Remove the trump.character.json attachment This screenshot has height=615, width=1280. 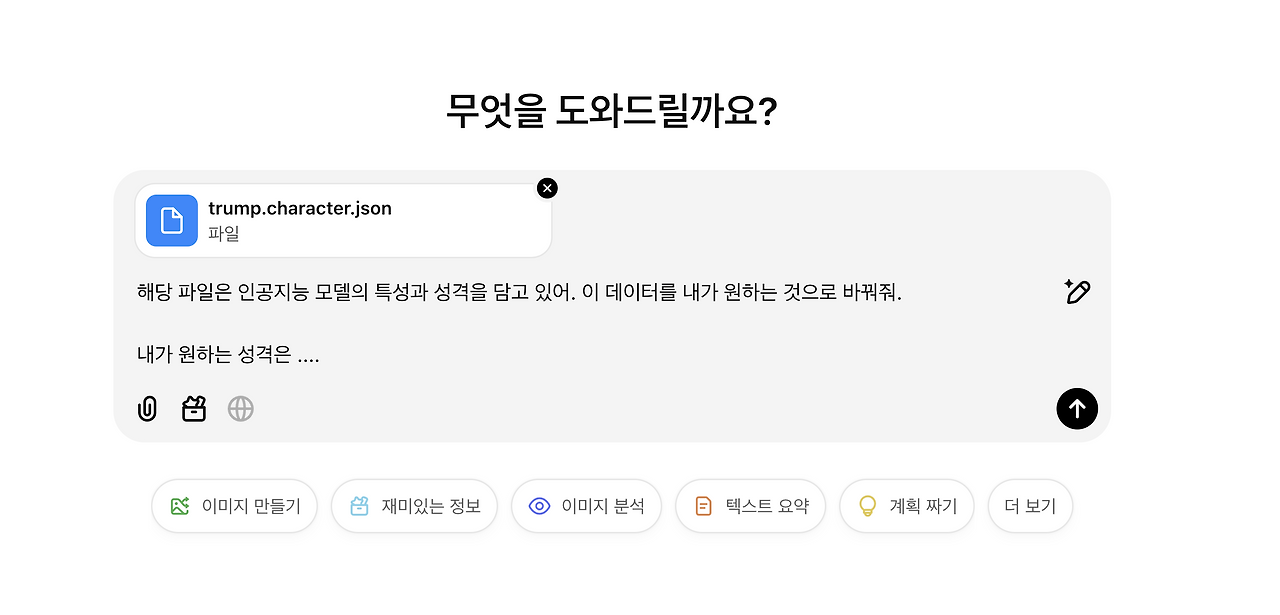(547, 188)
